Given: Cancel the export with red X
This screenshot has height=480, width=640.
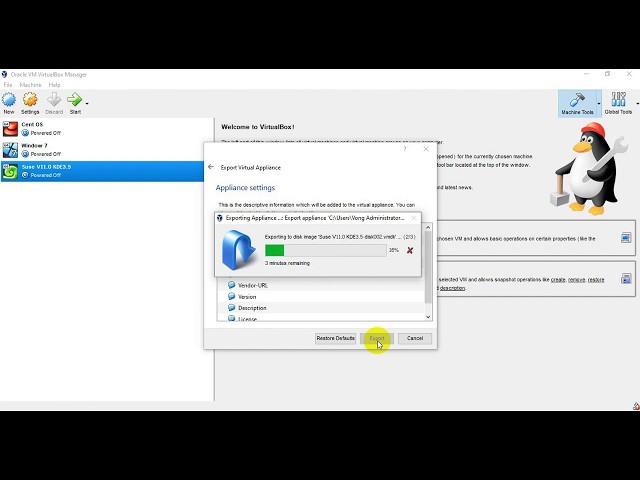Looking at the screenshot, I should pos(410,250).
